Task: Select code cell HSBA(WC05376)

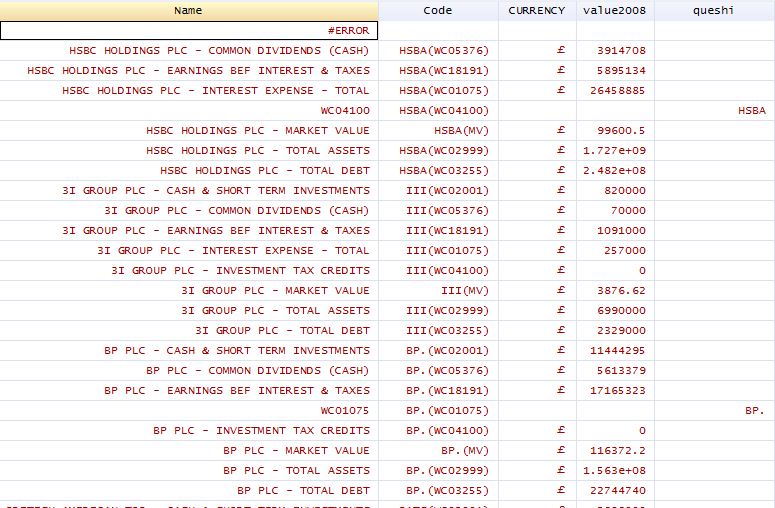Action: click(x=438, y=50)
